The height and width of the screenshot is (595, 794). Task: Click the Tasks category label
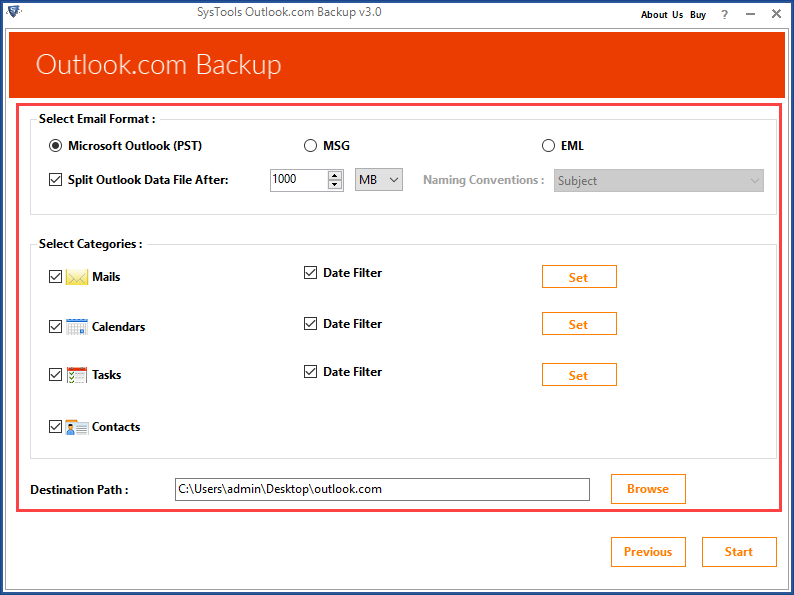[x=106, y=375]
